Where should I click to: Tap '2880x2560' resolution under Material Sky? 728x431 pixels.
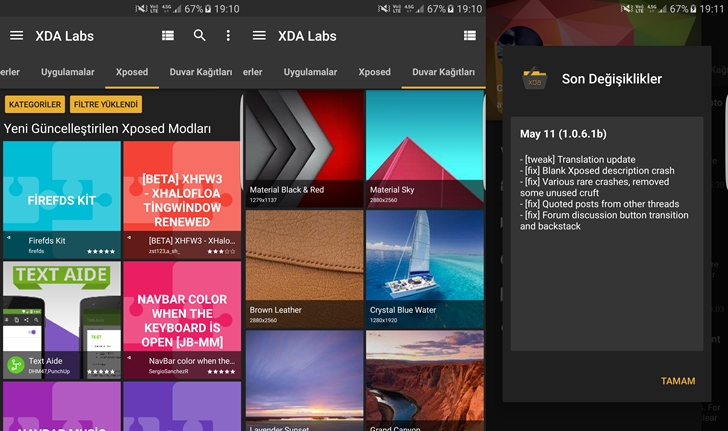[384, 200]
